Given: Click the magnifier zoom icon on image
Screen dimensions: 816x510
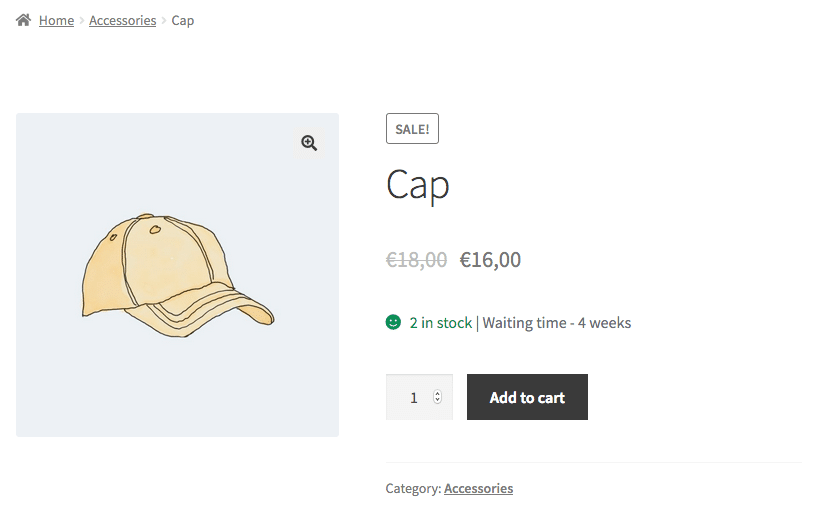Looking at the screenshot, I should click(309, 143).
